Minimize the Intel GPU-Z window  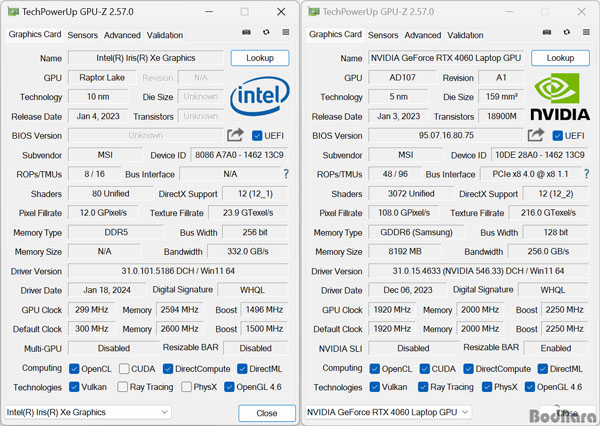point(209,12)
